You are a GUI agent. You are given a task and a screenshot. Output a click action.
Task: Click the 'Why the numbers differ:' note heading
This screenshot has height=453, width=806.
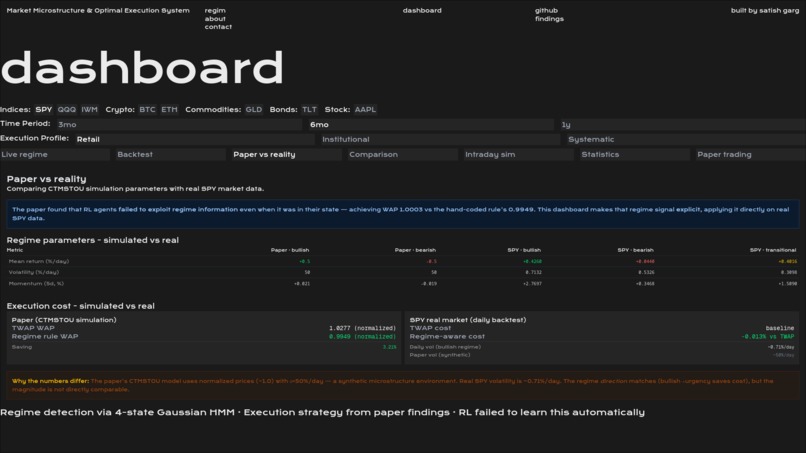(x=50, y=381)
